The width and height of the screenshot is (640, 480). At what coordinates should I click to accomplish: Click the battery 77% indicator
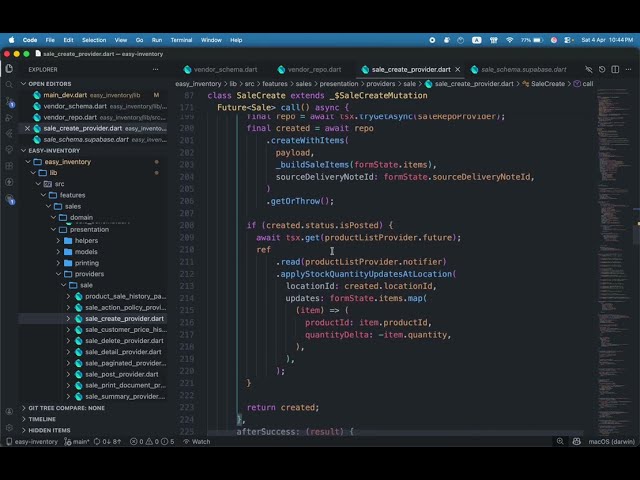531,40
